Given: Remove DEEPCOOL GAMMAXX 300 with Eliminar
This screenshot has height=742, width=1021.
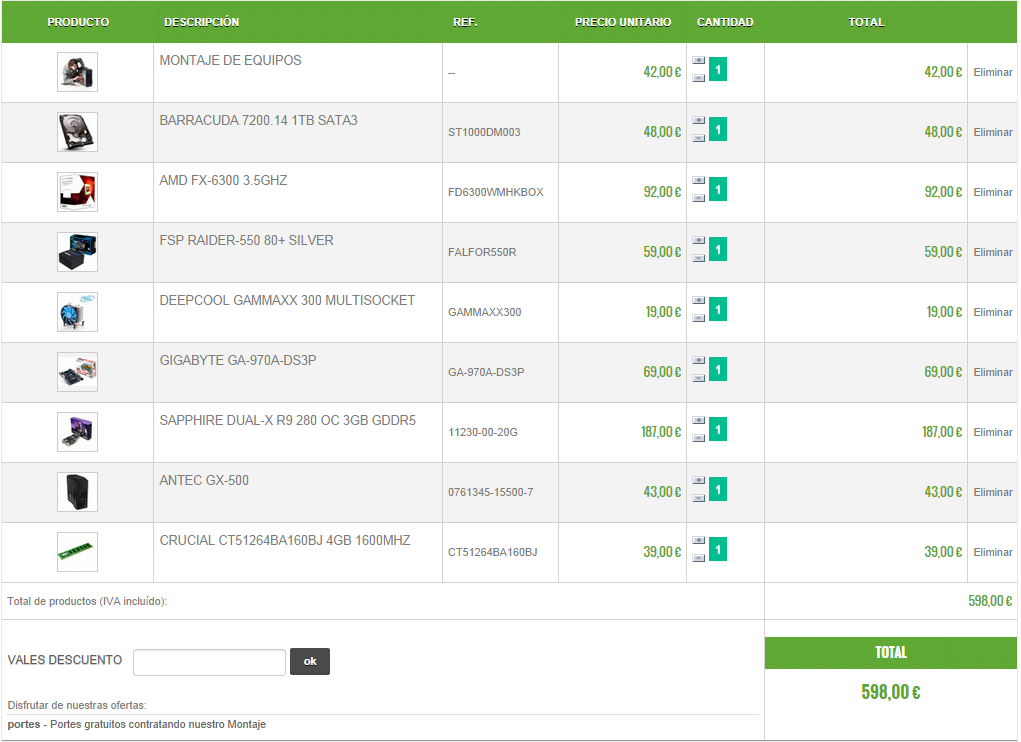Looking at the screenshot, I should (992, 312).
